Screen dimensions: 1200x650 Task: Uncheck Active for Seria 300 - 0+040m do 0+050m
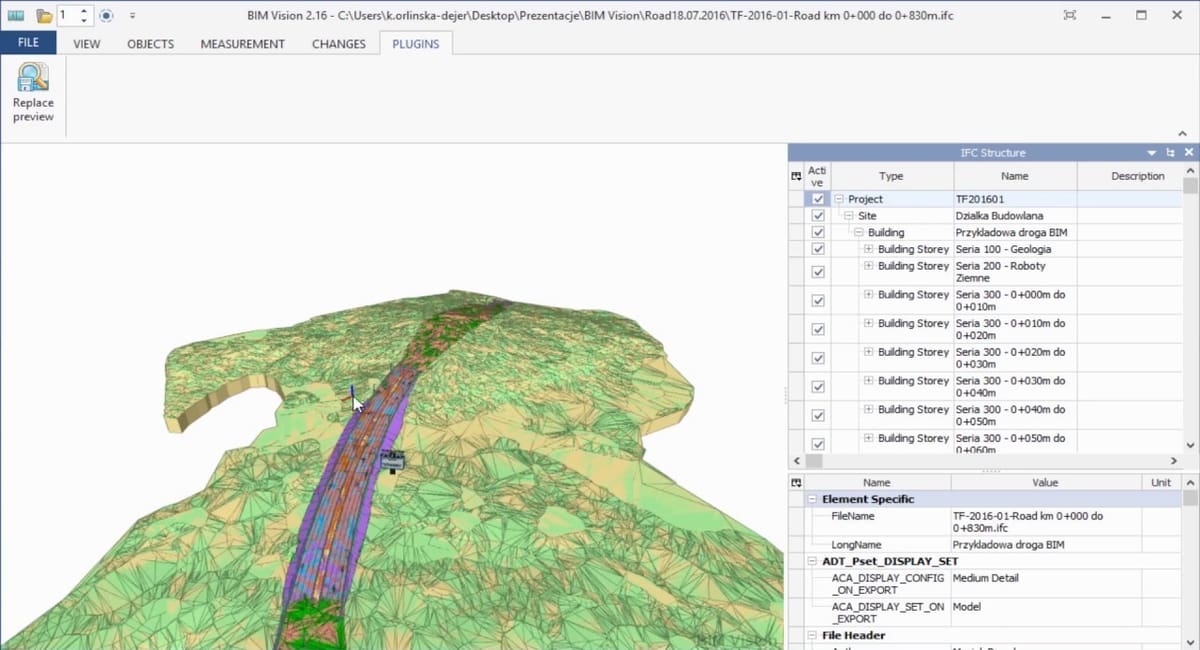[818, 416]
